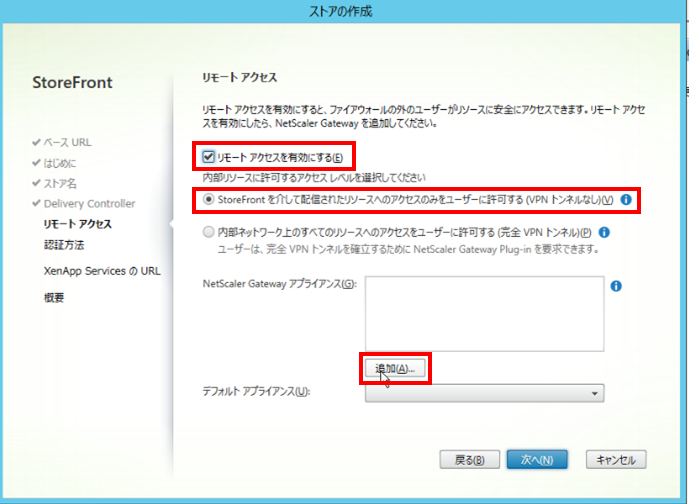The image size is (689, 504).
Task: Click the 戻る(B) button
Action: (x=469, y=460)
